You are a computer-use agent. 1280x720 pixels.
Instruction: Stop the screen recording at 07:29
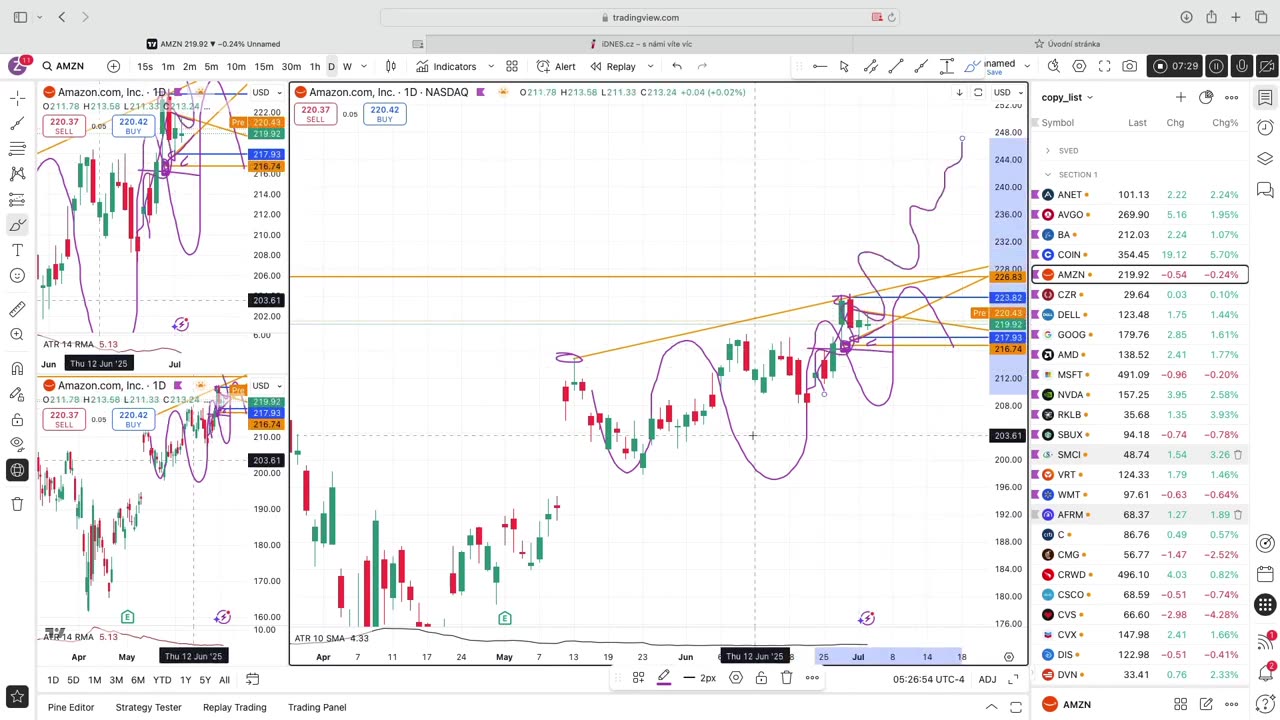click(1160, 66)
